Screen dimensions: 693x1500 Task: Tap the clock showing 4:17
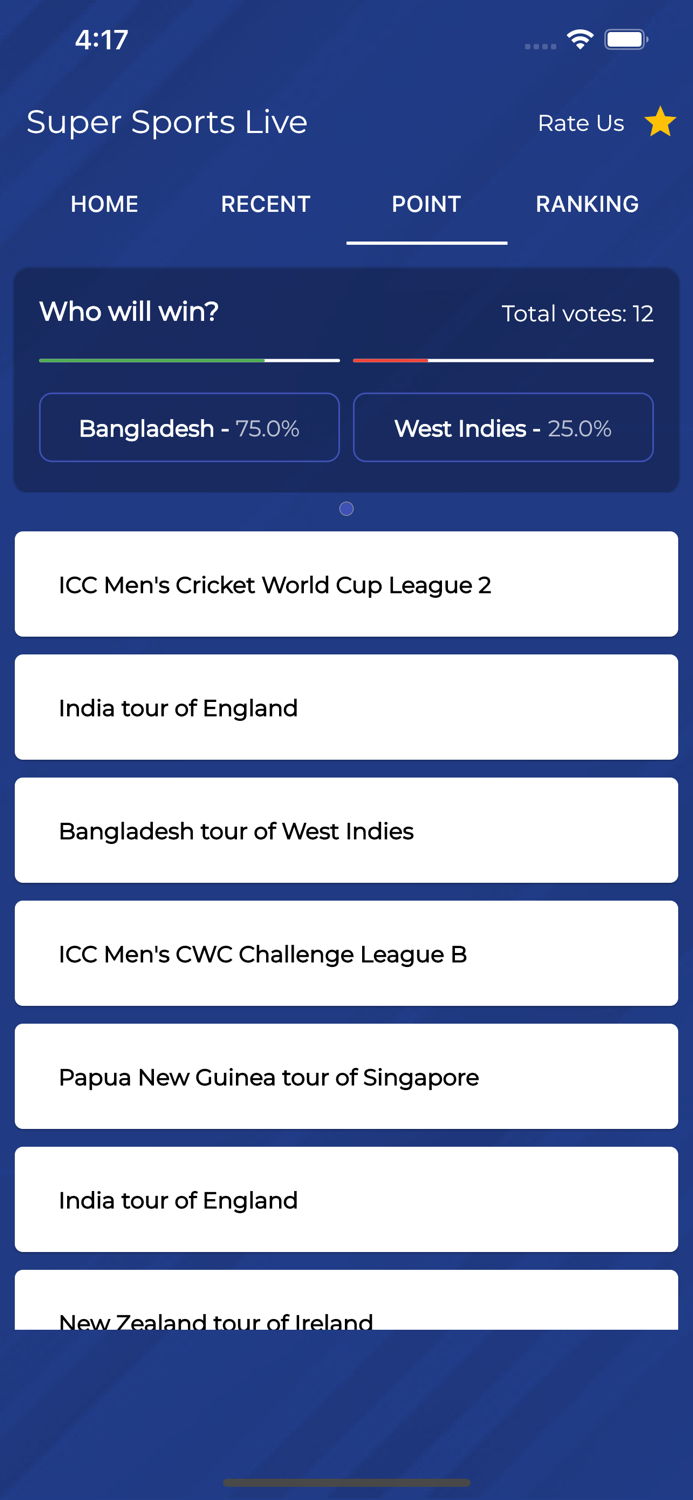click(102, 40)
